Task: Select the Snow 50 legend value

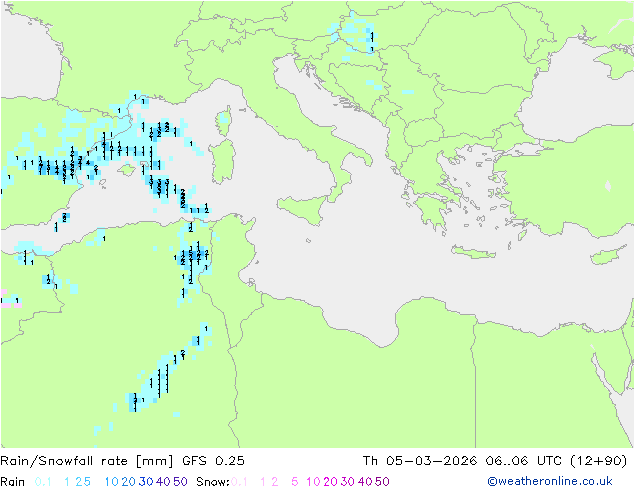Action: pos(383,482)
